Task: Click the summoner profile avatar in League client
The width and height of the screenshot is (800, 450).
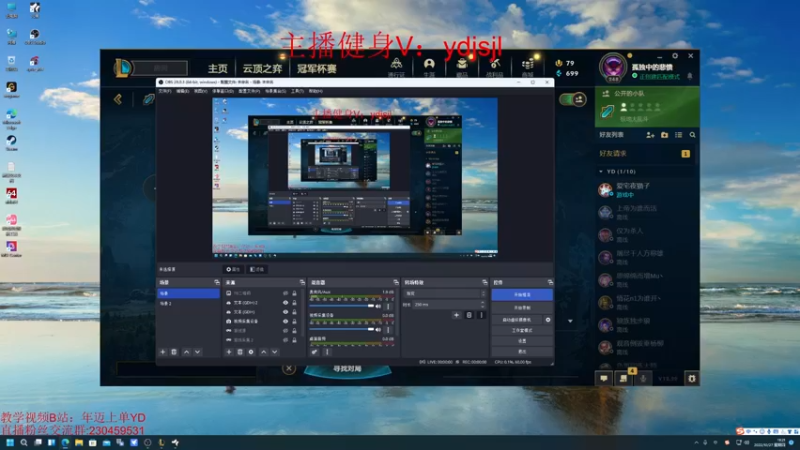Action: click(613, 67)
